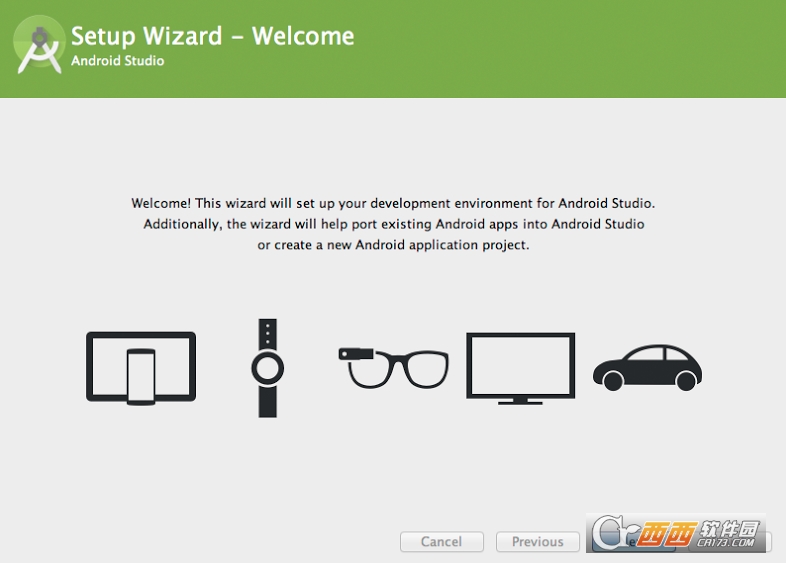Image resolution: width=786 pixels, height=563 pixels.
Task: Click the stand of the TV icon
Action: pyautogui.click(x=520, y=400)
